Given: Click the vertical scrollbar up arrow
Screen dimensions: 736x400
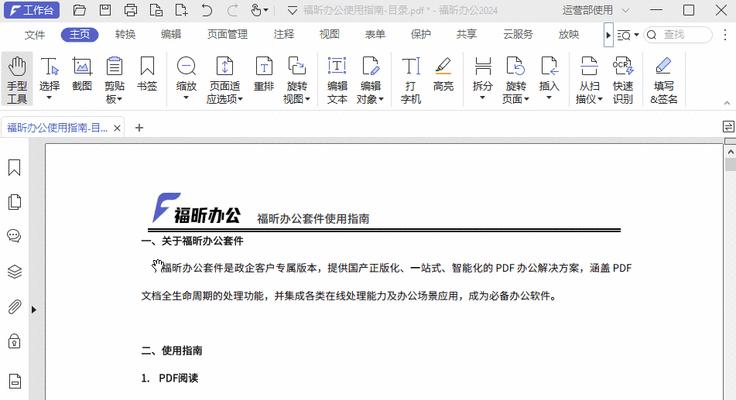Looking at the screenshot, I should [730, 152].
